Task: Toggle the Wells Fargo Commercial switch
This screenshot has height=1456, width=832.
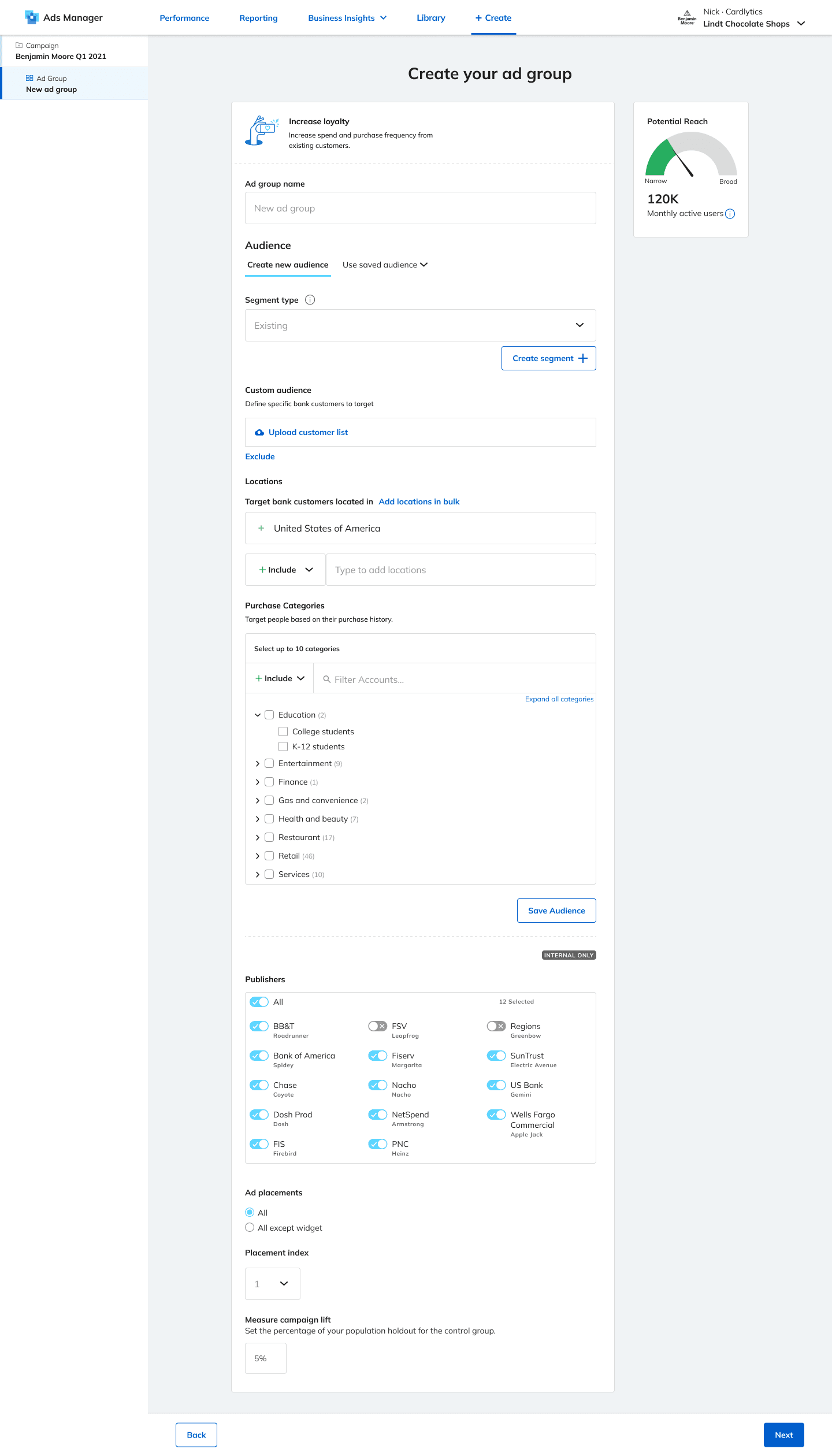Action: [496, 1115]
